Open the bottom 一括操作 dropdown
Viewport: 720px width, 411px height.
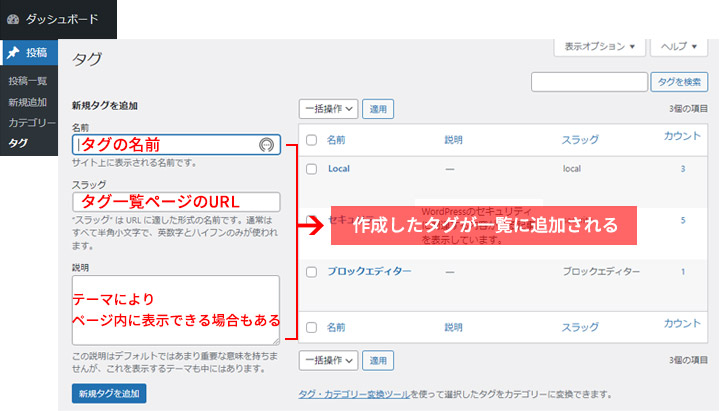point(328,360)
